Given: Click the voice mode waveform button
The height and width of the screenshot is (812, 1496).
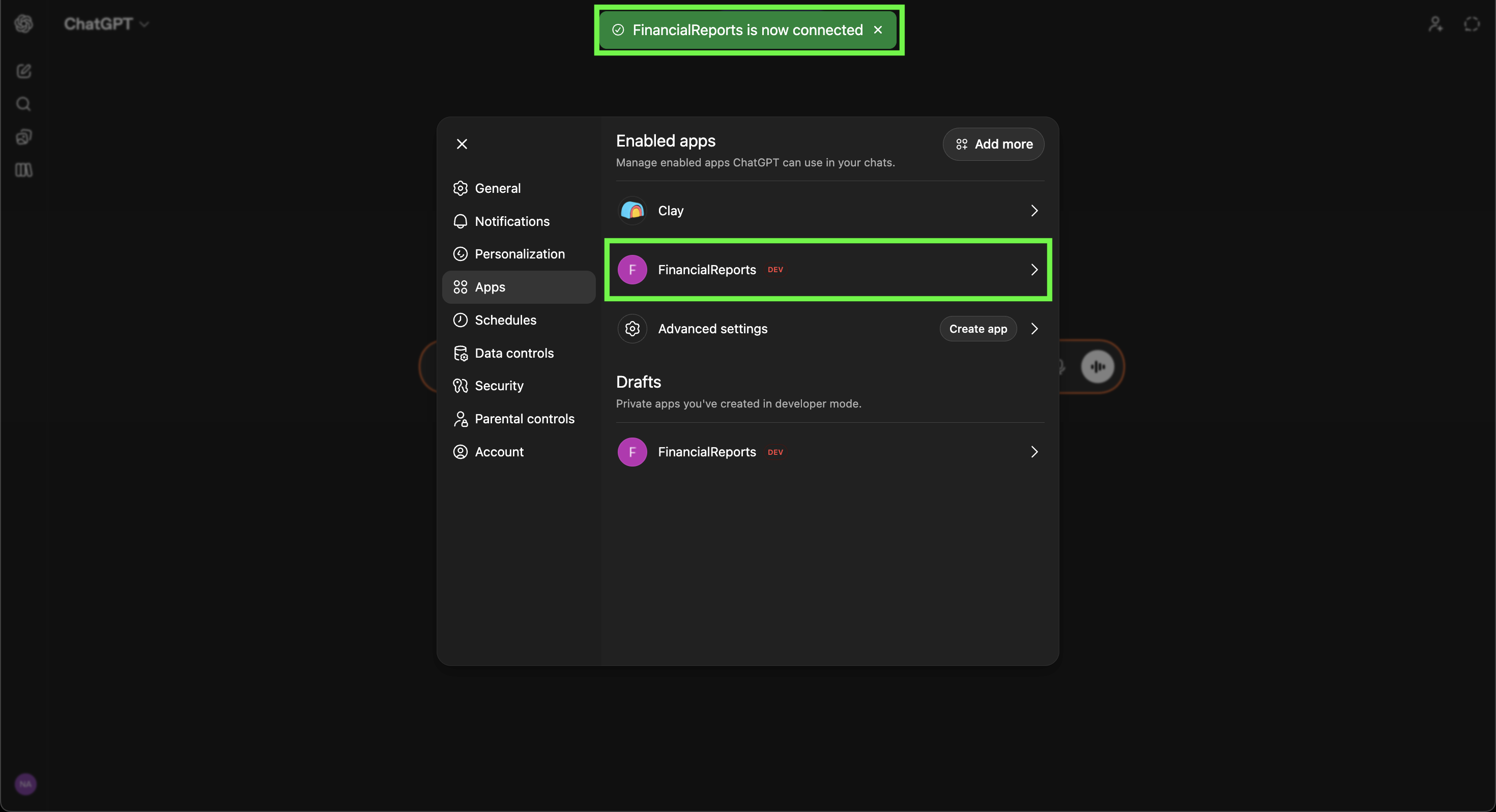Looking at the screenshot, I should tap(1098, 366).
